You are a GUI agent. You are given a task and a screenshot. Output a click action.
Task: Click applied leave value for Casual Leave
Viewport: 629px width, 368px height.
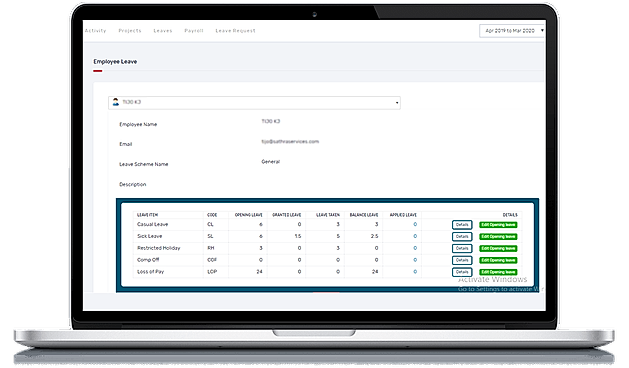pos(415,224)
